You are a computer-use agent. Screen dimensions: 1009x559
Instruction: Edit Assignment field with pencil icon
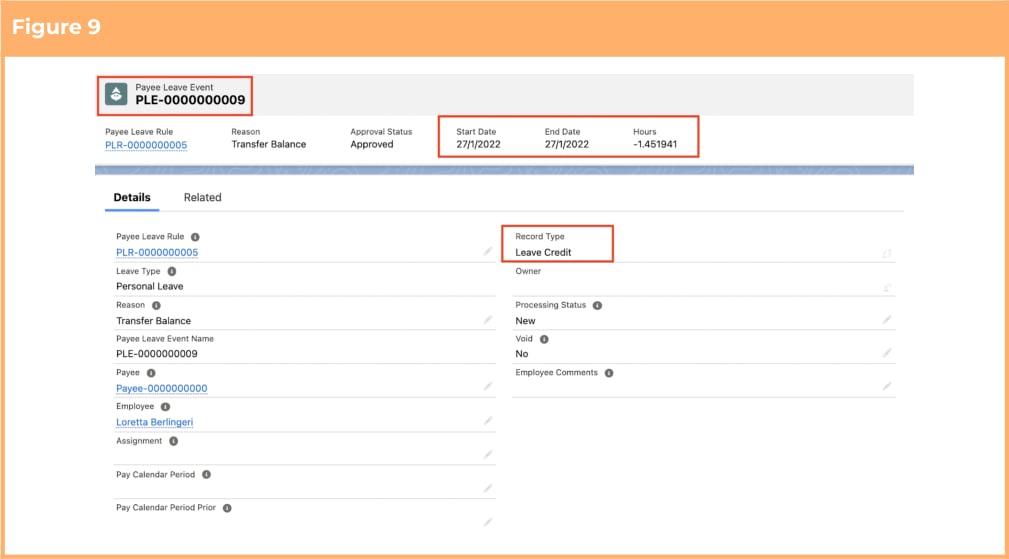click(x=488, y=455)
